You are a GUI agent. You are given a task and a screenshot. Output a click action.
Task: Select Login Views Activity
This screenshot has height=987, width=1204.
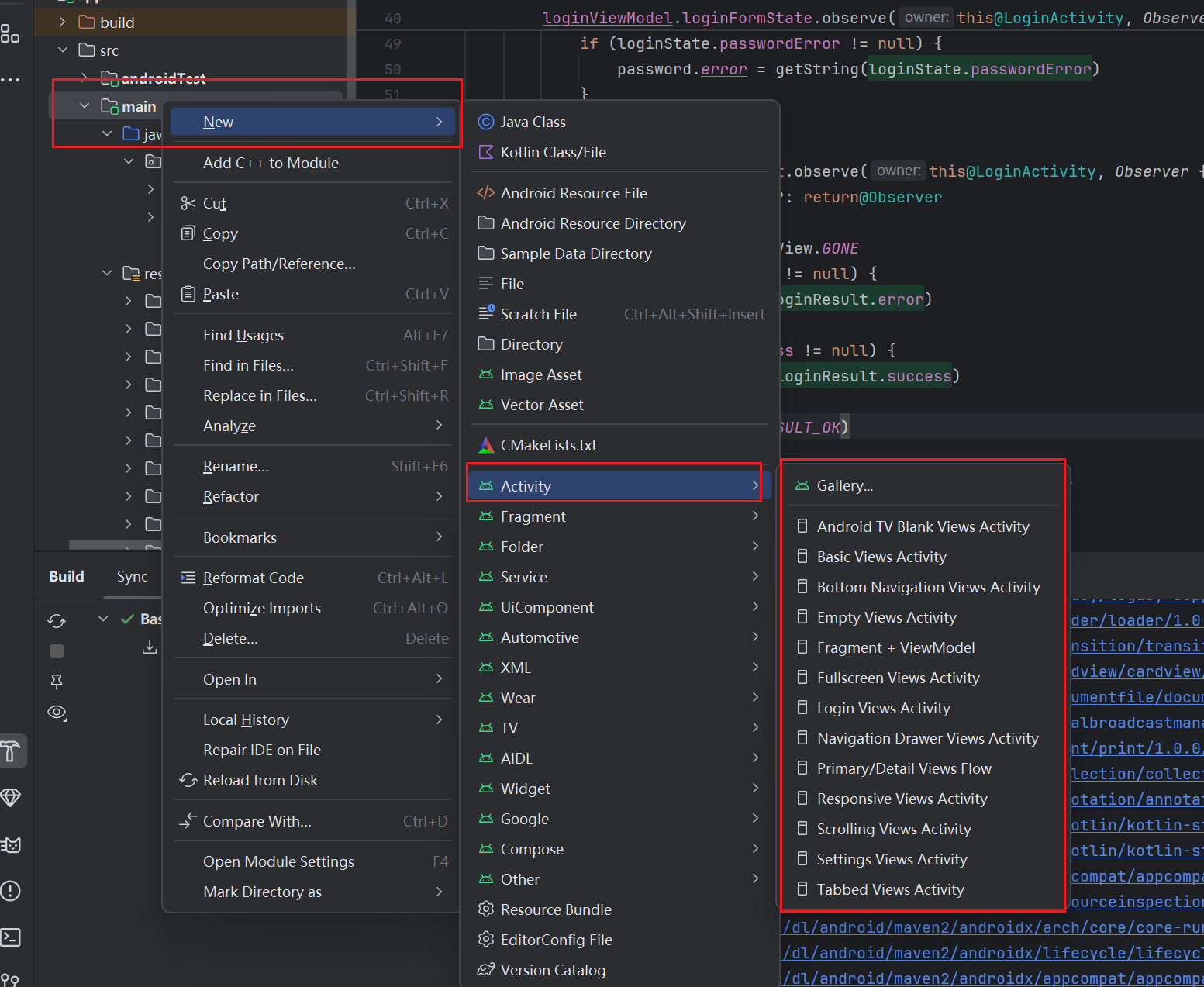[x=923, y=708]
